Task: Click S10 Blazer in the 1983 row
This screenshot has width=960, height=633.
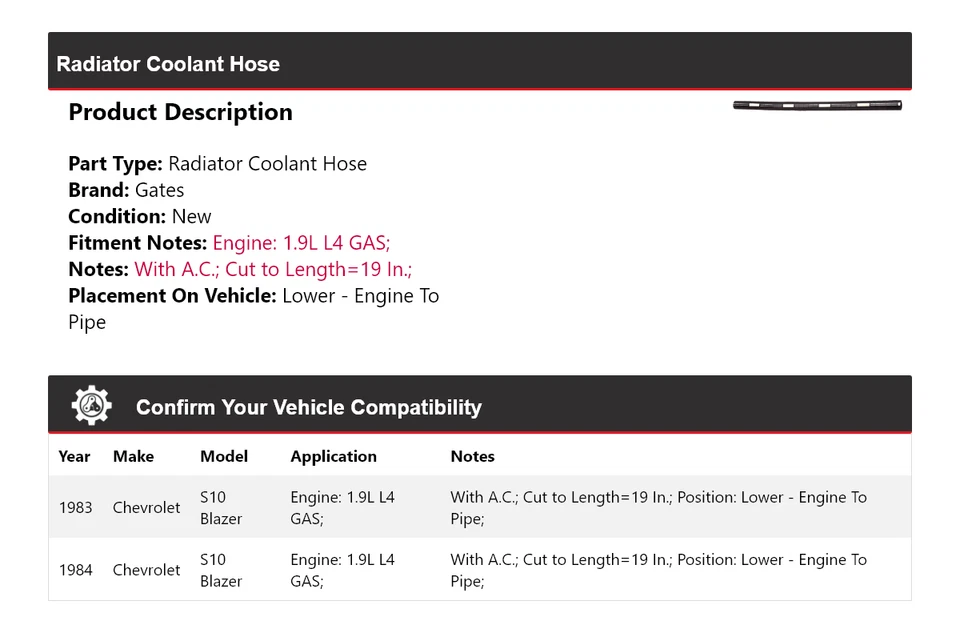Action: point(221,508)
